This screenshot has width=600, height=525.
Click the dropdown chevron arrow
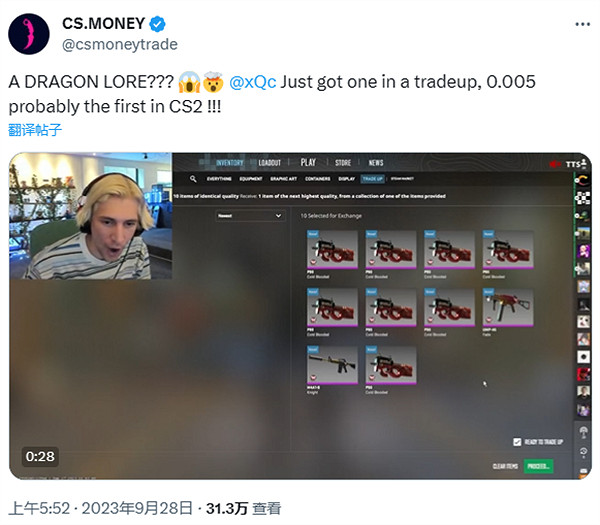point(278,216)
